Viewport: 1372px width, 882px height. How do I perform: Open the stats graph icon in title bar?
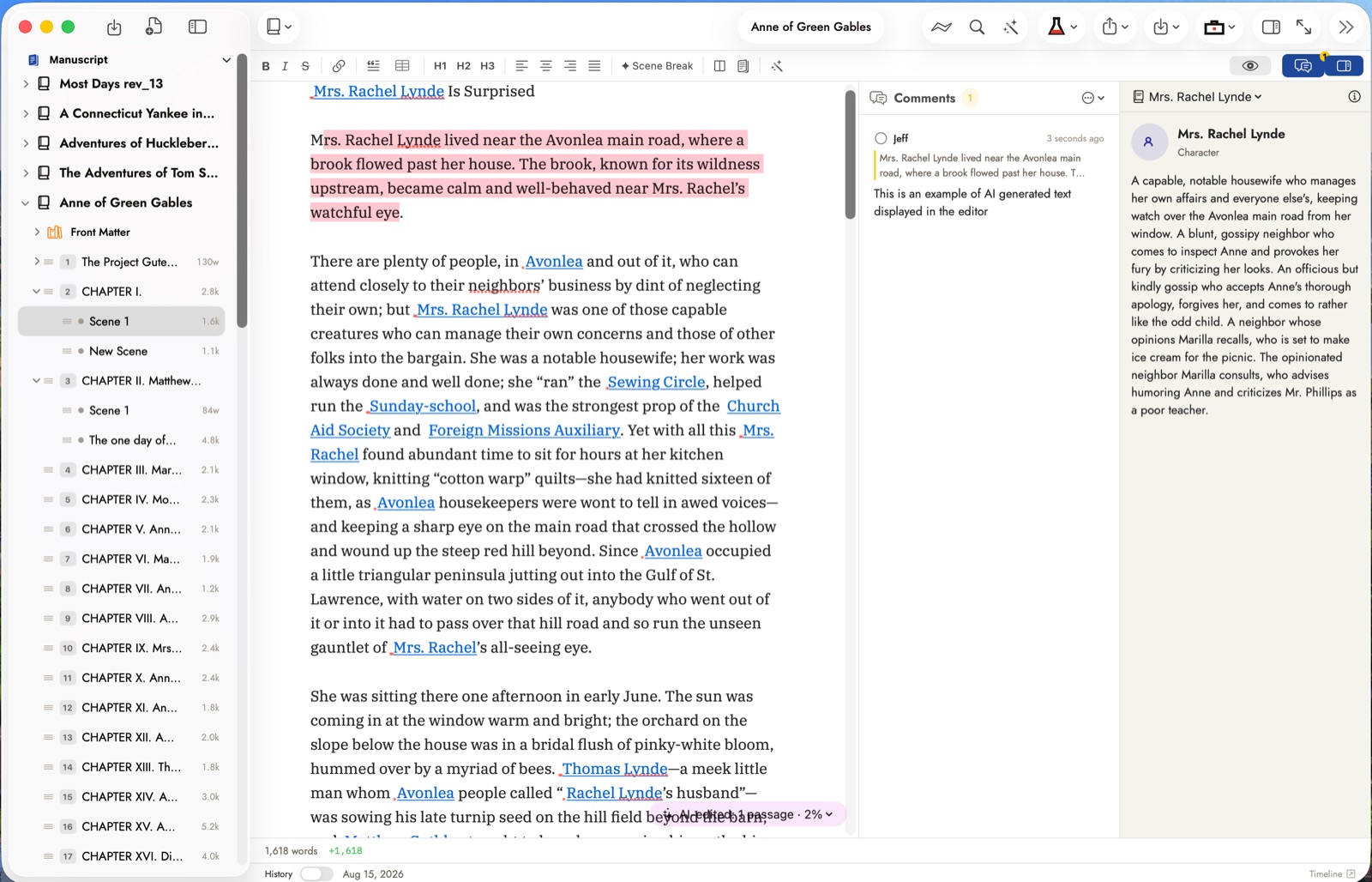(942, 27)
